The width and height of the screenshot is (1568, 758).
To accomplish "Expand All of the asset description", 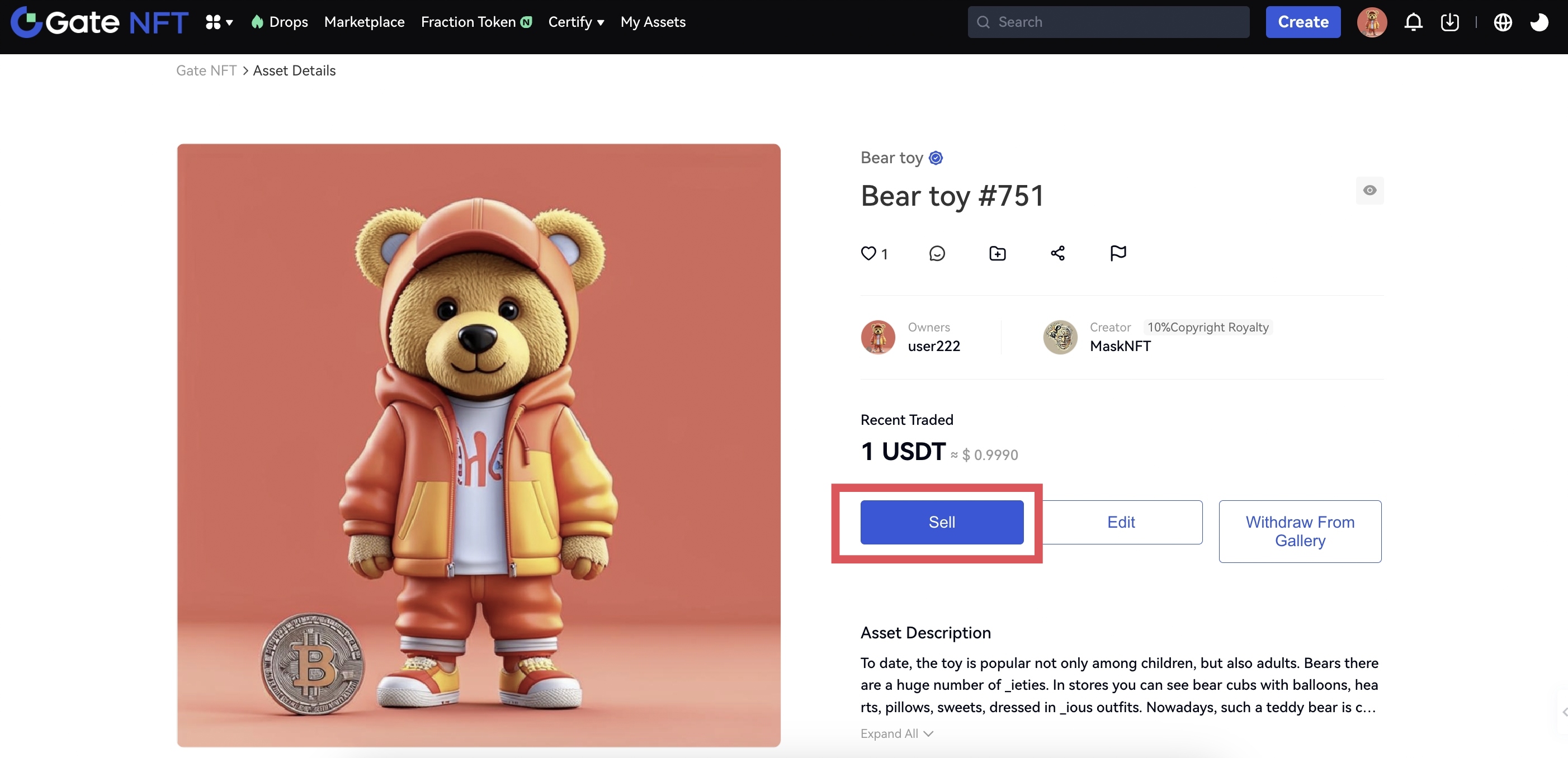I will [896, 733].
